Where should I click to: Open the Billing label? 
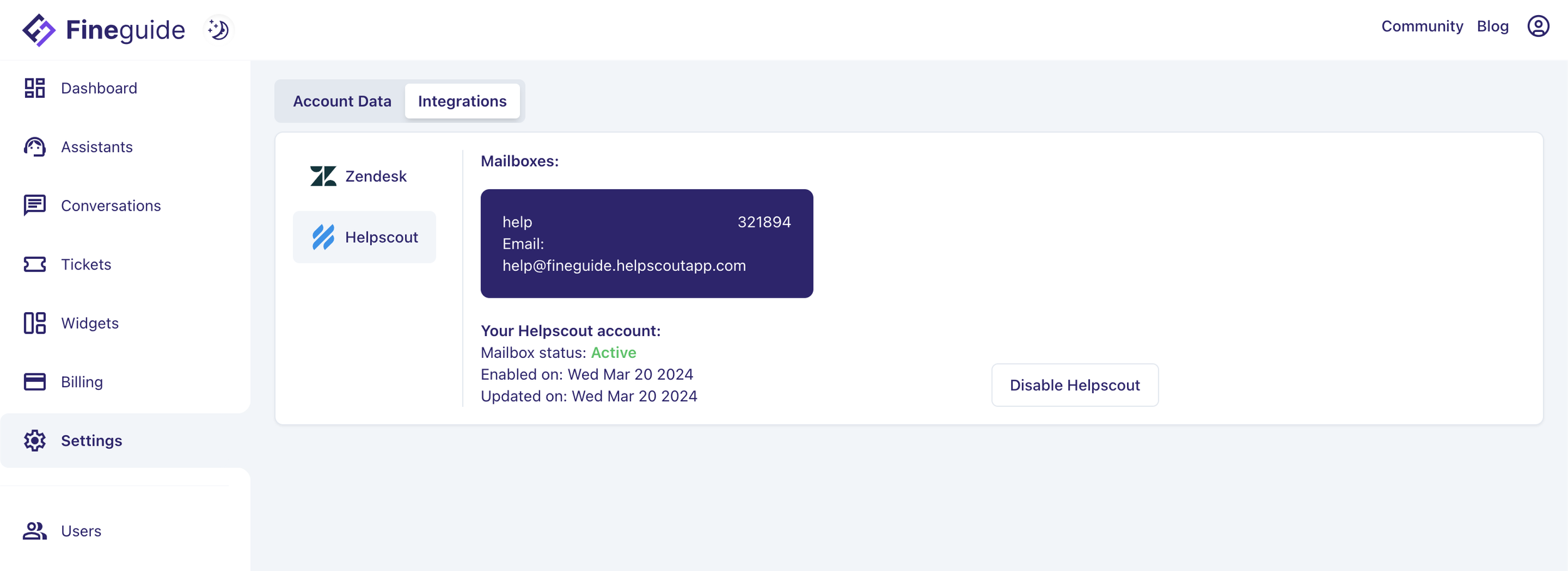pos(82,382)
